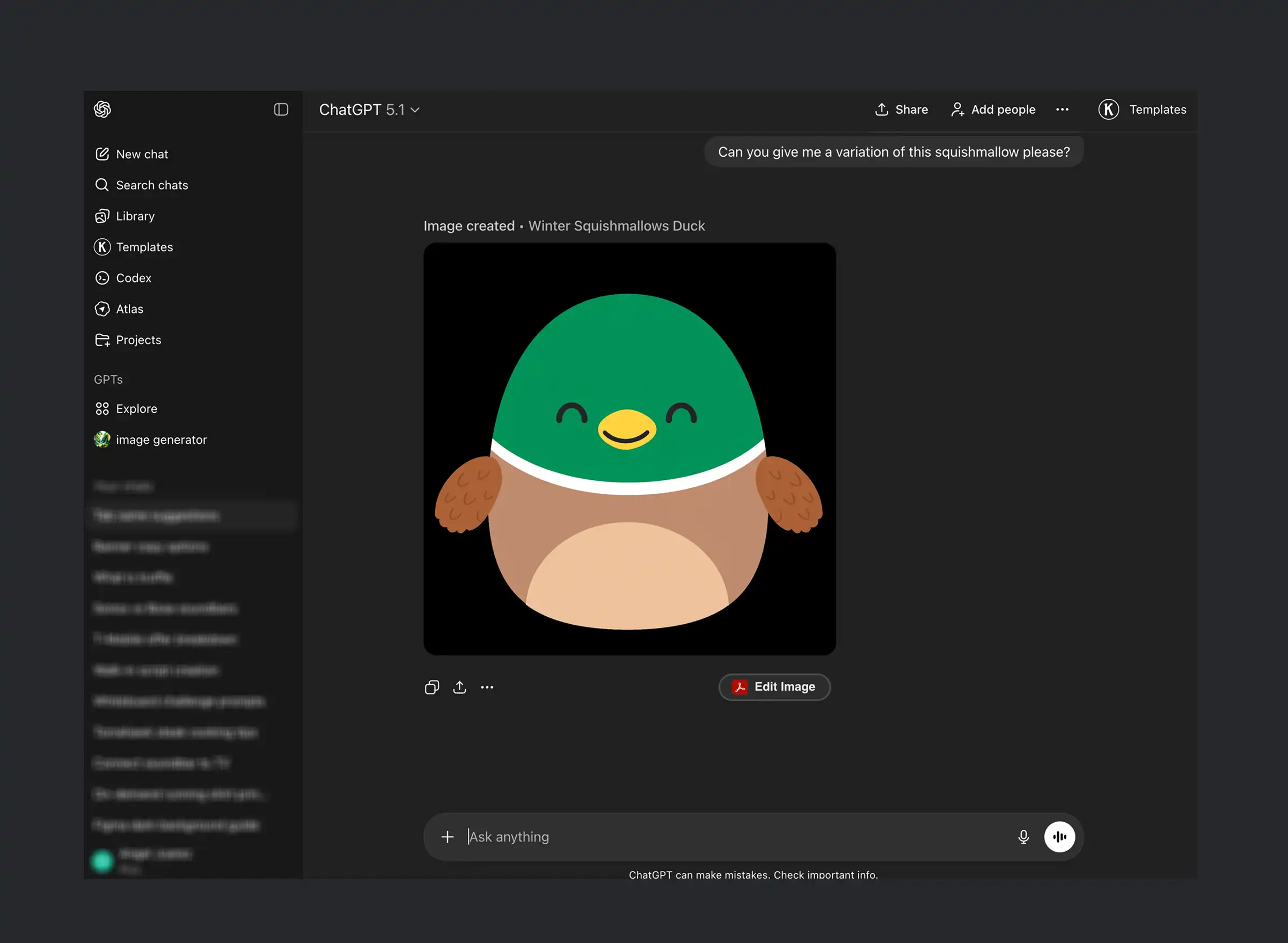Collapse the sidebar with the panel icon
Viewport: 1288px width, 943px height.
281,109
